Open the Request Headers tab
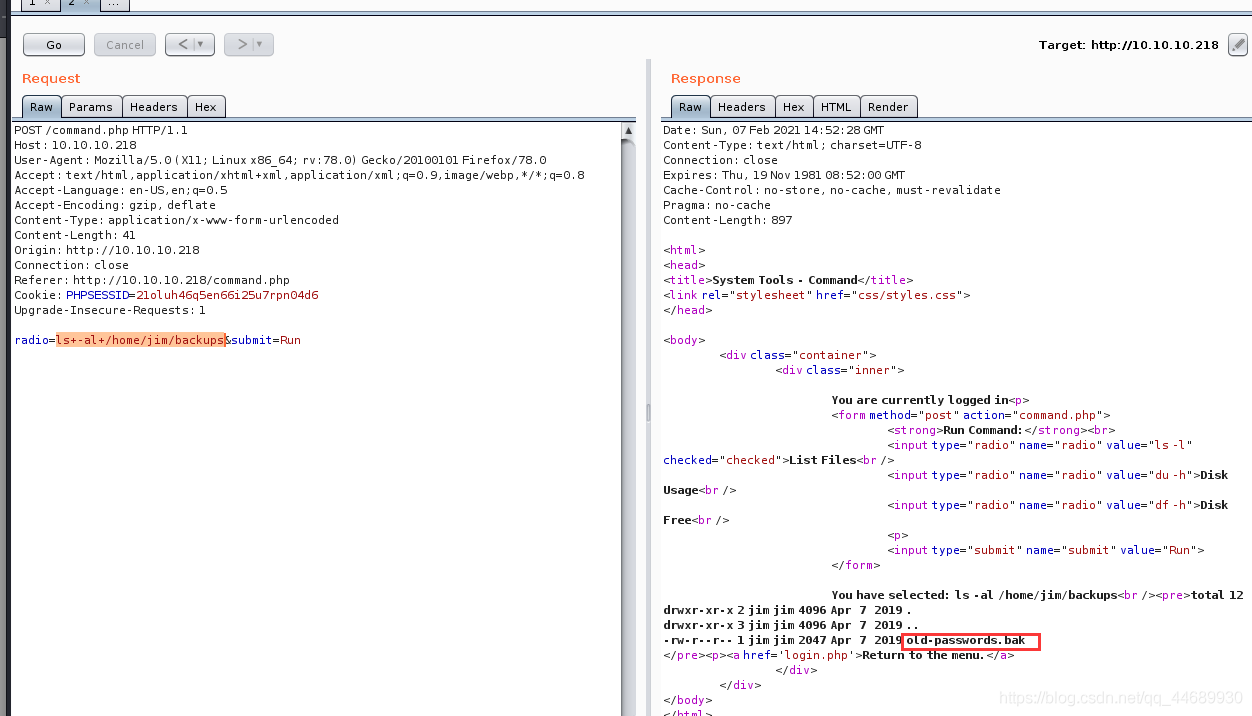Image resolution: width=1252 pixels, height=716 pixels. pyautogui.click(x=154, y=107)
